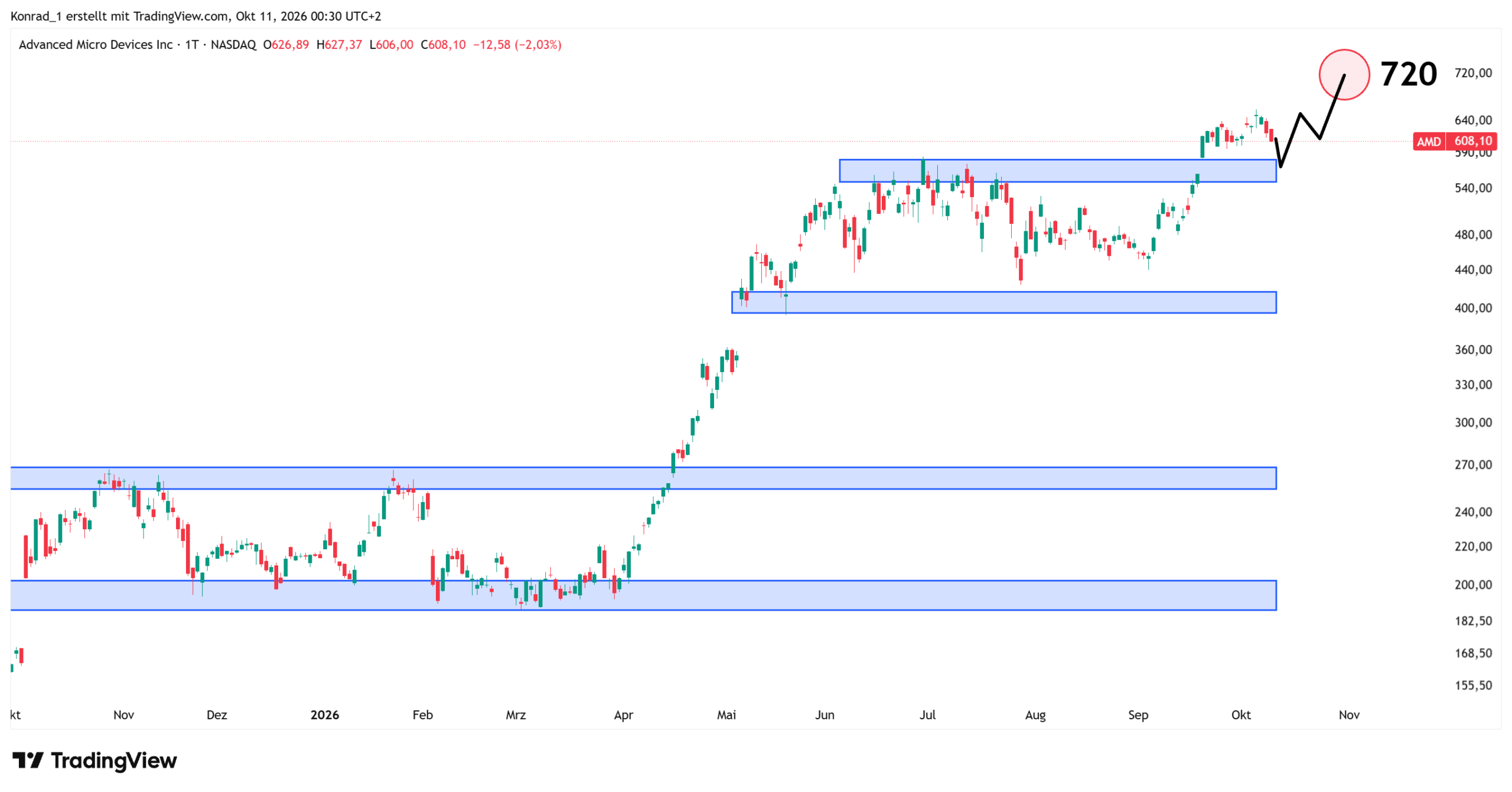
Task: Click the high value H627,37
Action: 339,45
